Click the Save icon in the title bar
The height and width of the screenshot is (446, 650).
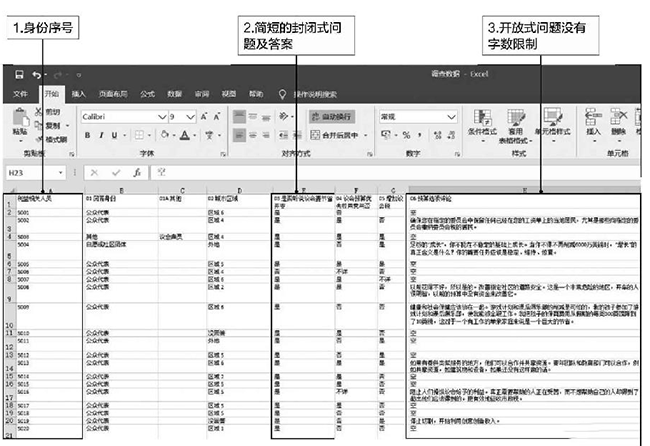click(19, 75)
